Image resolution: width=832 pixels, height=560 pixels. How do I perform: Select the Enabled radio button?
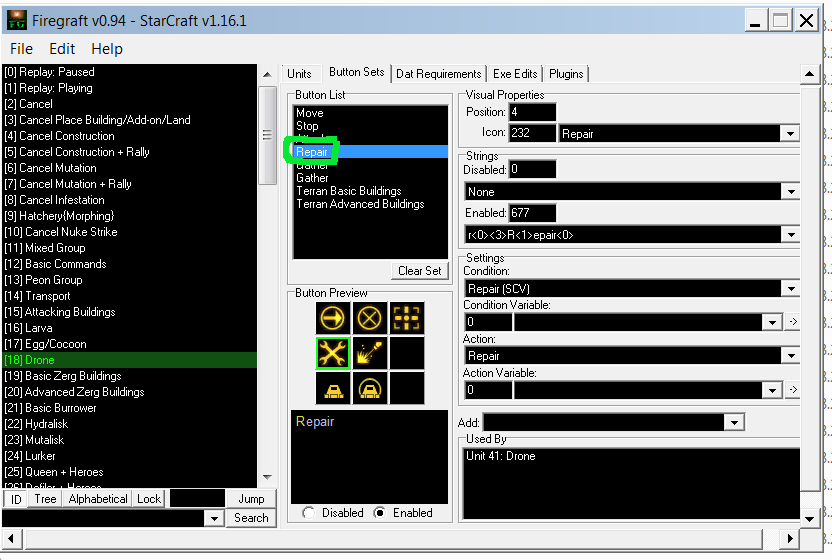tap(379, 513)
